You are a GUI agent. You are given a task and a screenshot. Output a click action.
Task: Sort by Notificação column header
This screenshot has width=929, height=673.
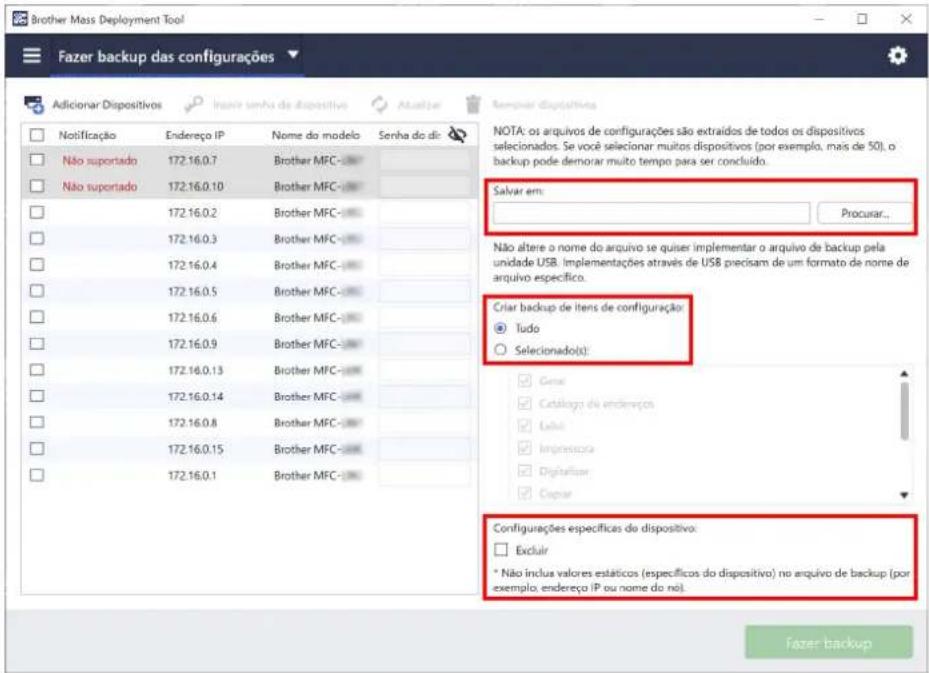pos(87,135)
